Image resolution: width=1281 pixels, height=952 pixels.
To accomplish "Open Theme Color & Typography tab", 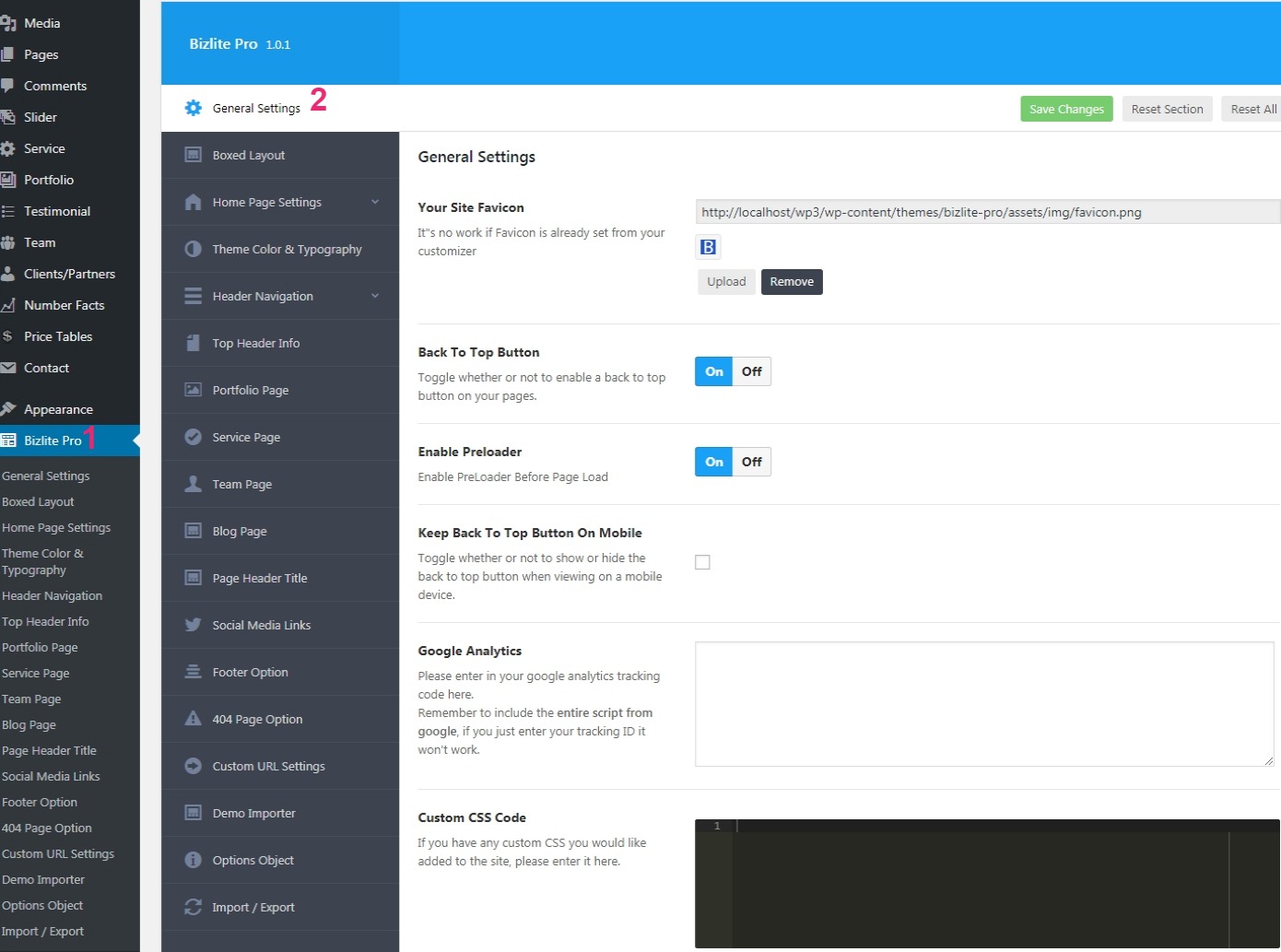I will [x=280, y=249].
